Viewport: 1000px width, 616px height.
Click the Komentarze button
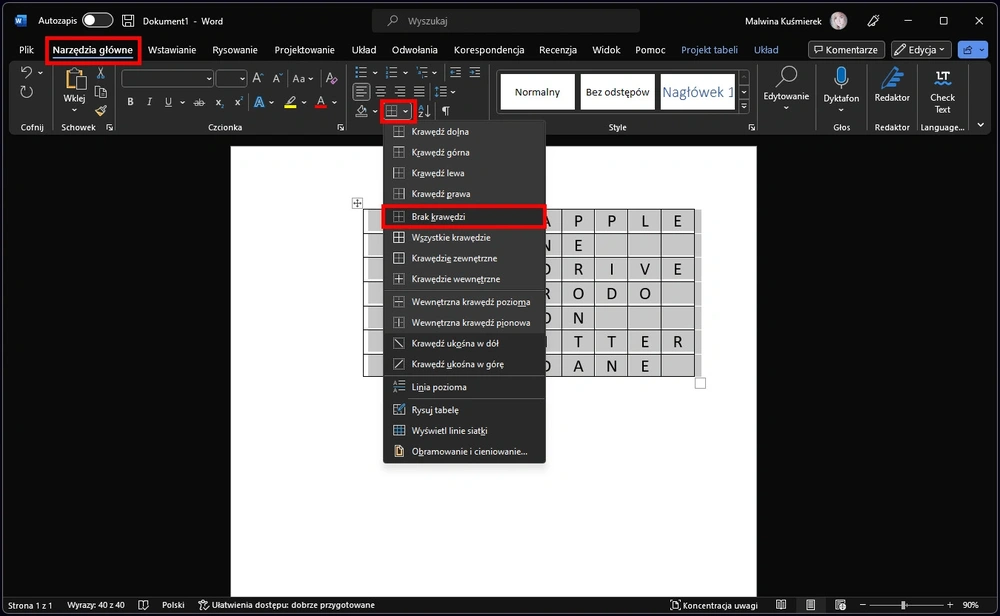(x=846, y=50)
